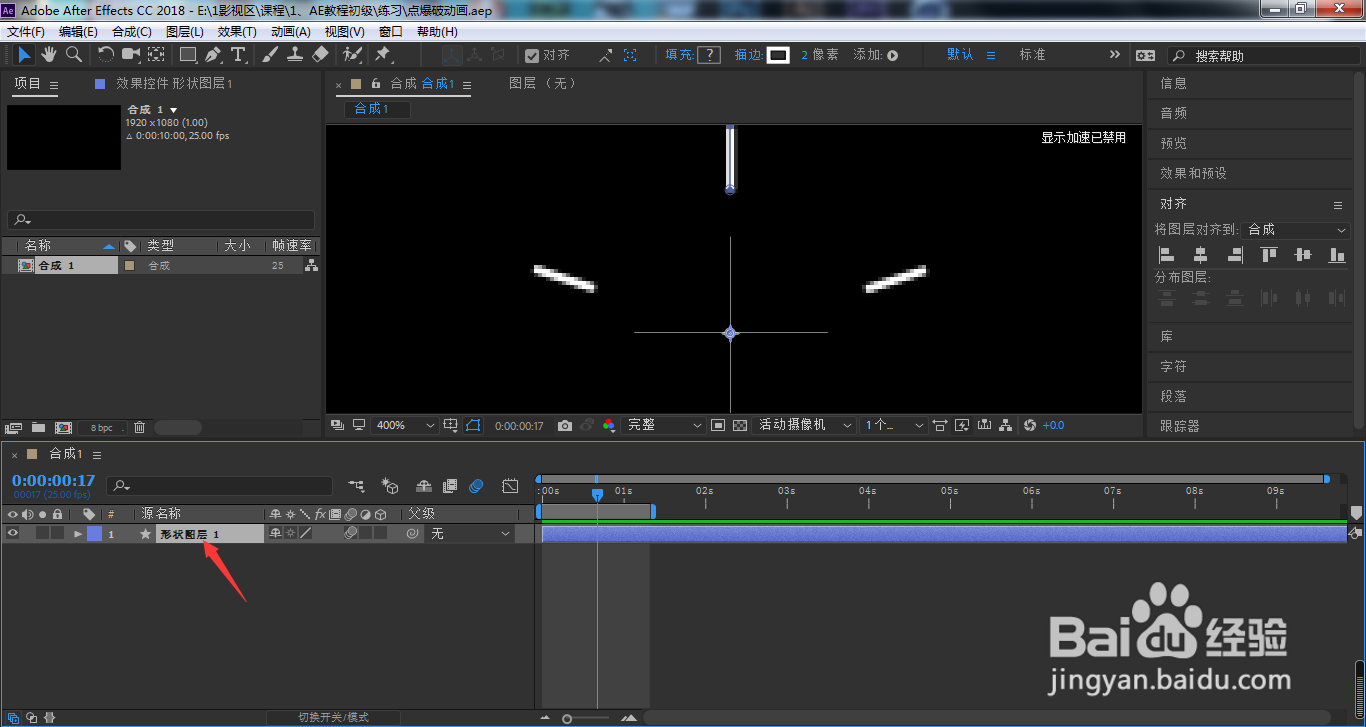The image size is (1366, 727).
Task: Select the Eraser tool
Action: [320, 54]
